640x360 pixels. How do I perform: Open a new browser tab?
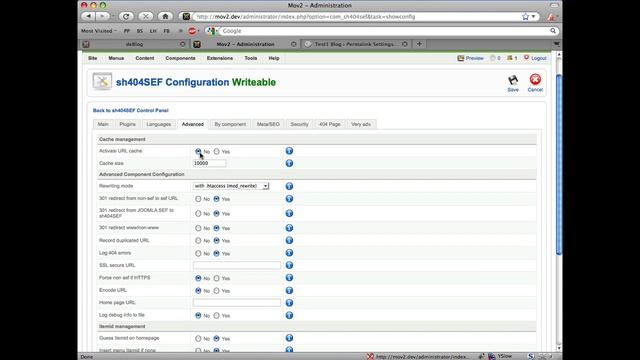(x=419, y=44)
